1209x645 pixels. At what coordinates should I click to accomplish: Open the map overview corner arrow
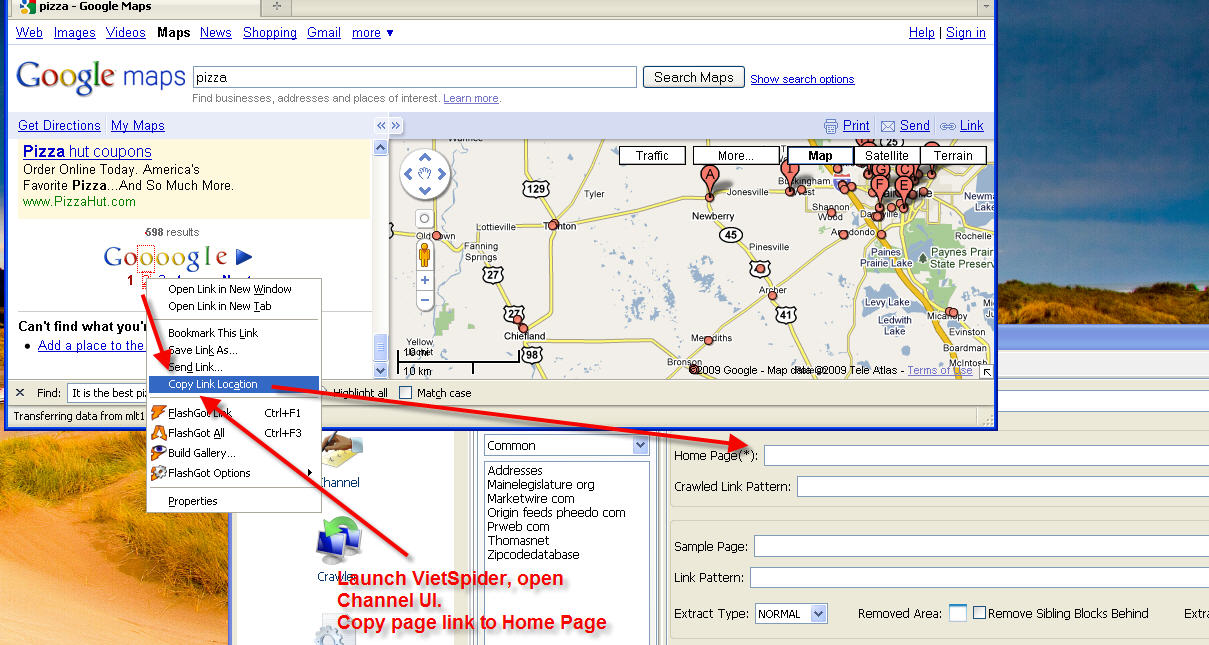pyautogui.click(x=987, y=371)
